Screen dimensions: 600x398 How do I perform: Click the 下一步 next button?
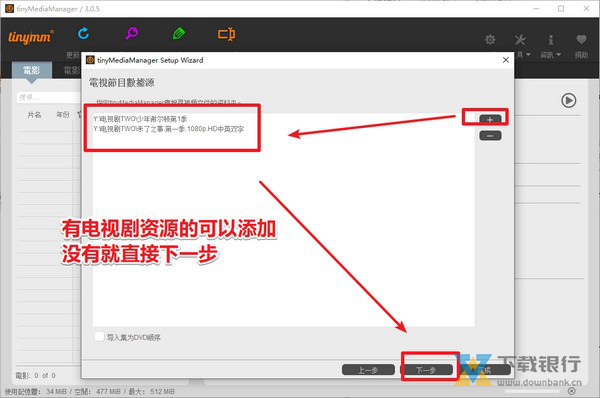pyautogui.click(x=426, y=370)
